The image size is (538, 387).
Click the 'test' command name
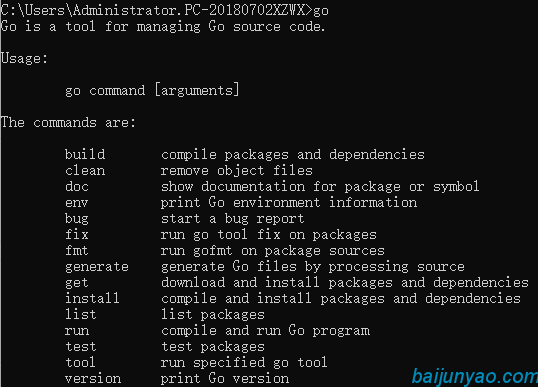pos(81,347)
